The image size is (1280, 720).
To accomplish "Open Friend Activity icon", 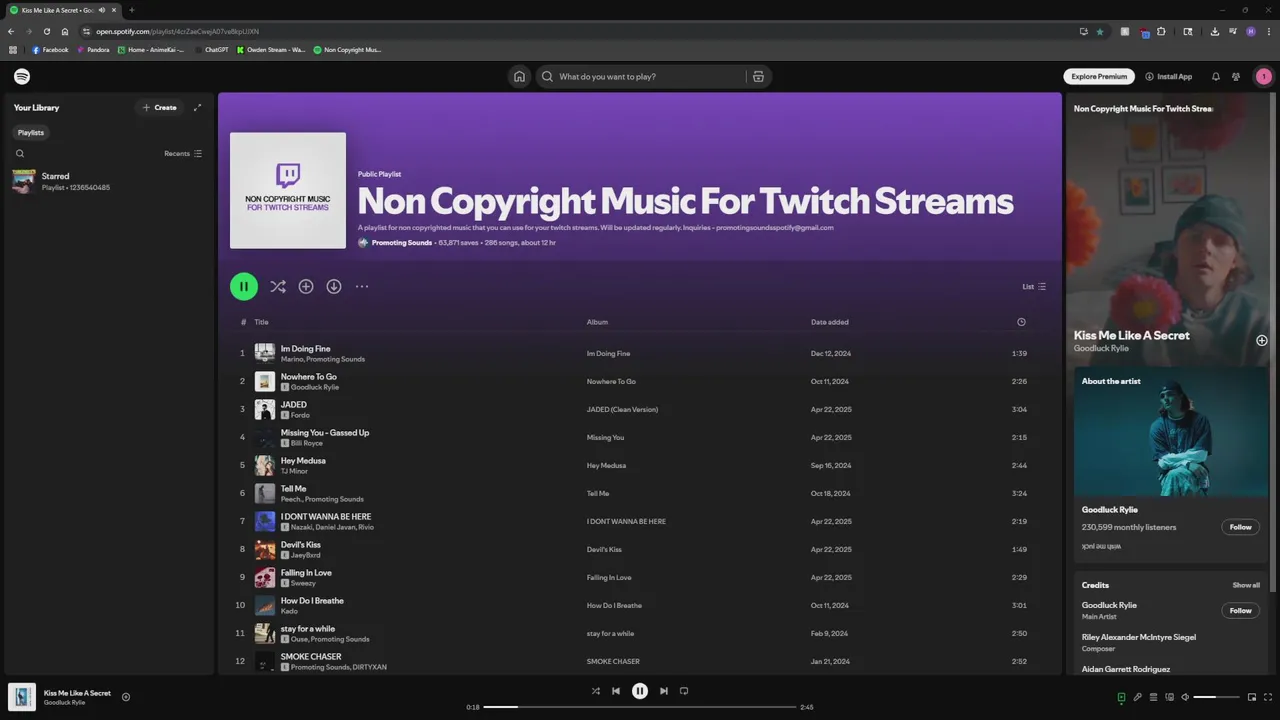I will (x=1236, y=76).
